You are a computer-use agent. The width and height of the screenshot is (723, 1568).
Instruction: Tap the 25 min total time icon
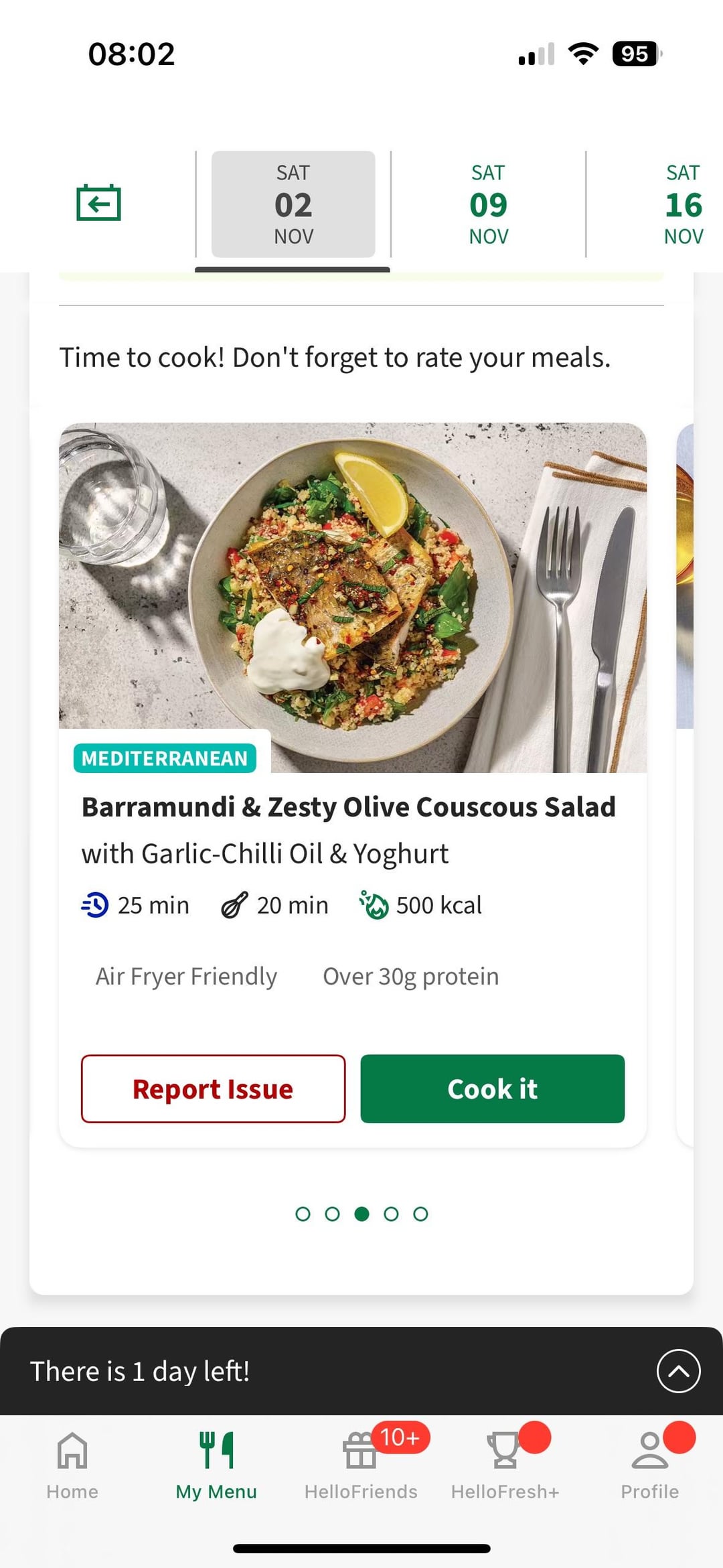pyautogui.click(x=95, y=905)
